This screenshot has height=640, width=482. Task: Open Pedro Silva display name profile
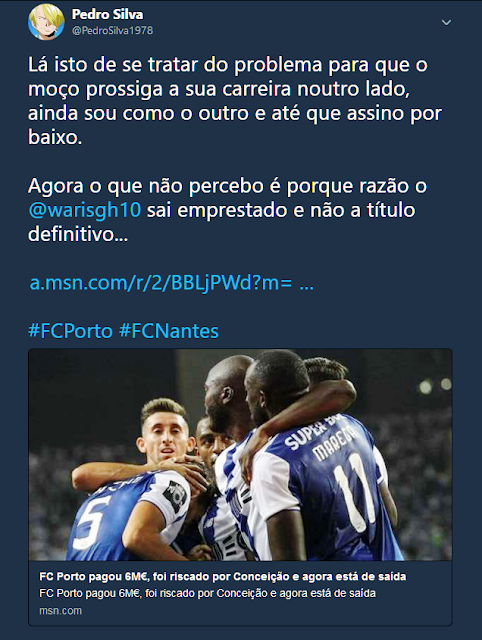107,14
